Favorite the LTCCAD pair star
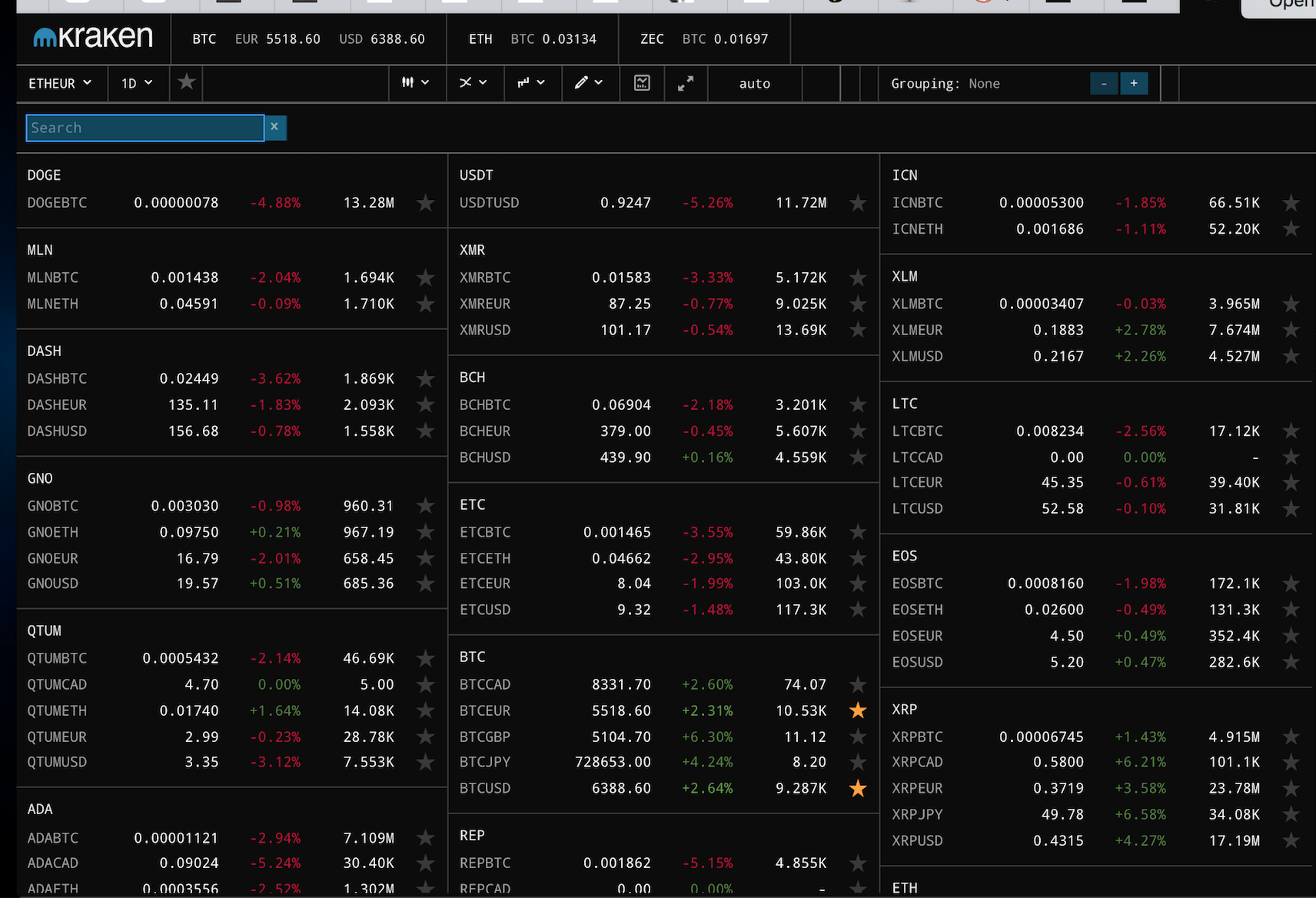Viewport: 1316px width, 898px height. pos(1291,457)
